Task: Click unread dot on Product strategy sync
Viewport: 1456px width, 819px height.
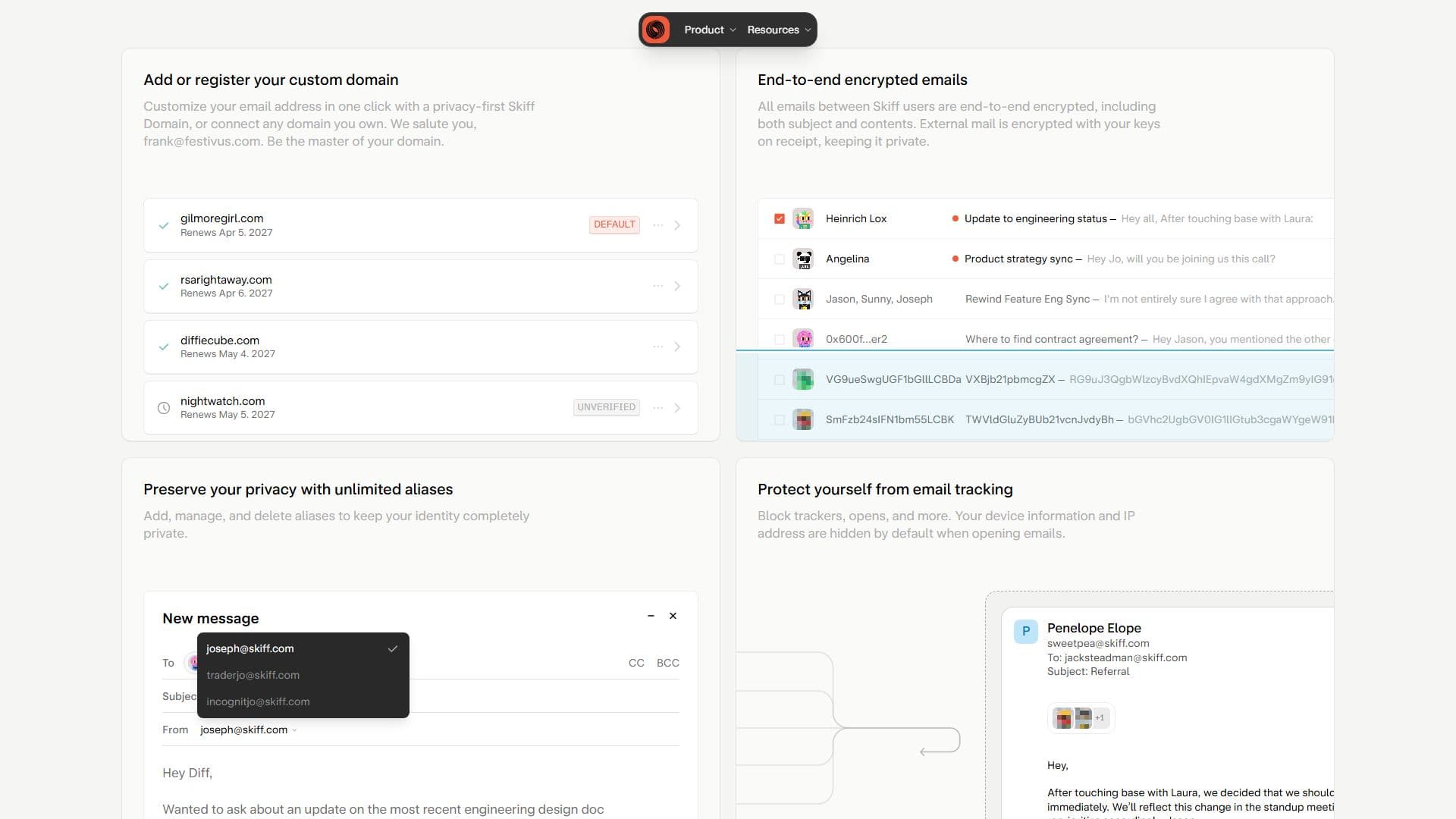Action: click(x=955, y=259)
